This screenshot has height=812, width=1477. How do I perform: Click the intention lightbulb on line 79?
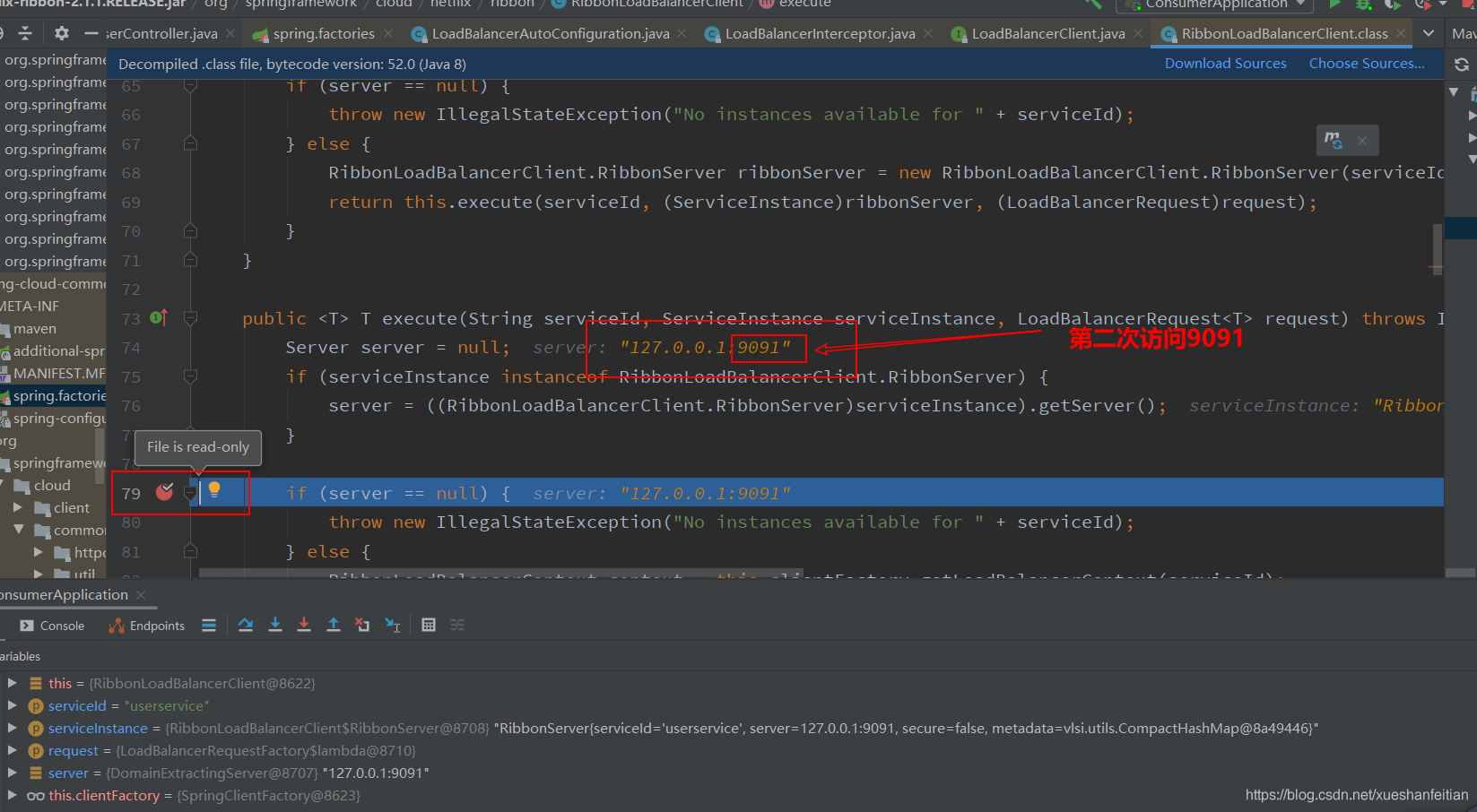pyautogui.click(x=214, y=489)
